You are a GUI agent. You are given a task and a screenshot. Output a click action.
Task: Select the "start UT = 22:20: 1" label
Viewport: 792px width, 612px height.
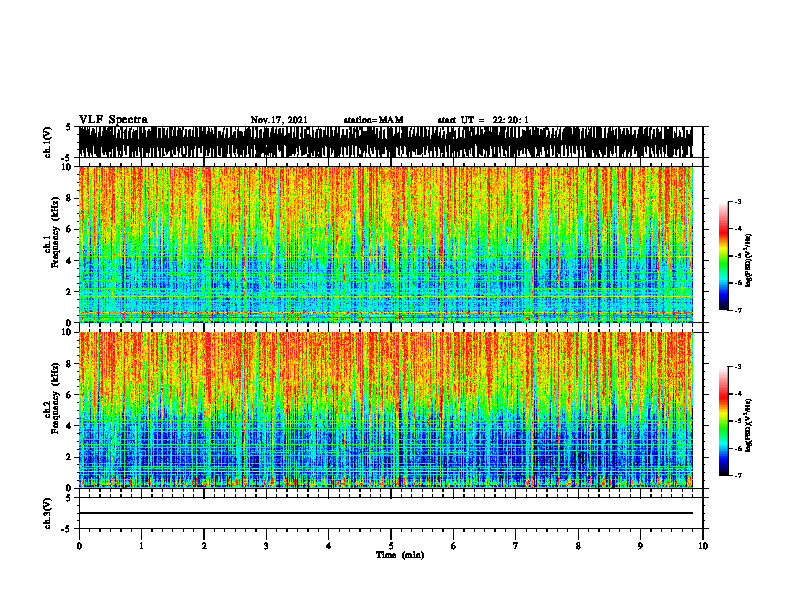pyautogui.click(x=483, y=120)
